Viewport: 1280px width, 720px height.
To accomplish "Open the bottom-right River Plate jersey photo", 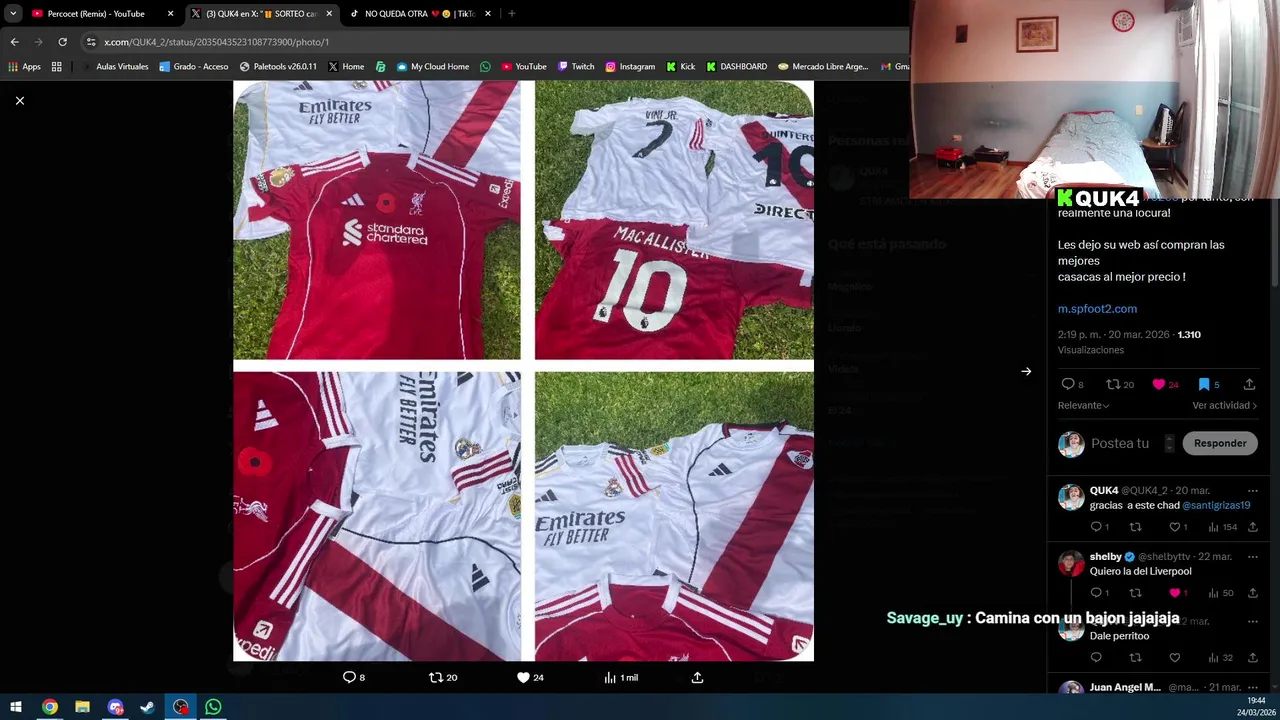I will (x=674, y=516).
